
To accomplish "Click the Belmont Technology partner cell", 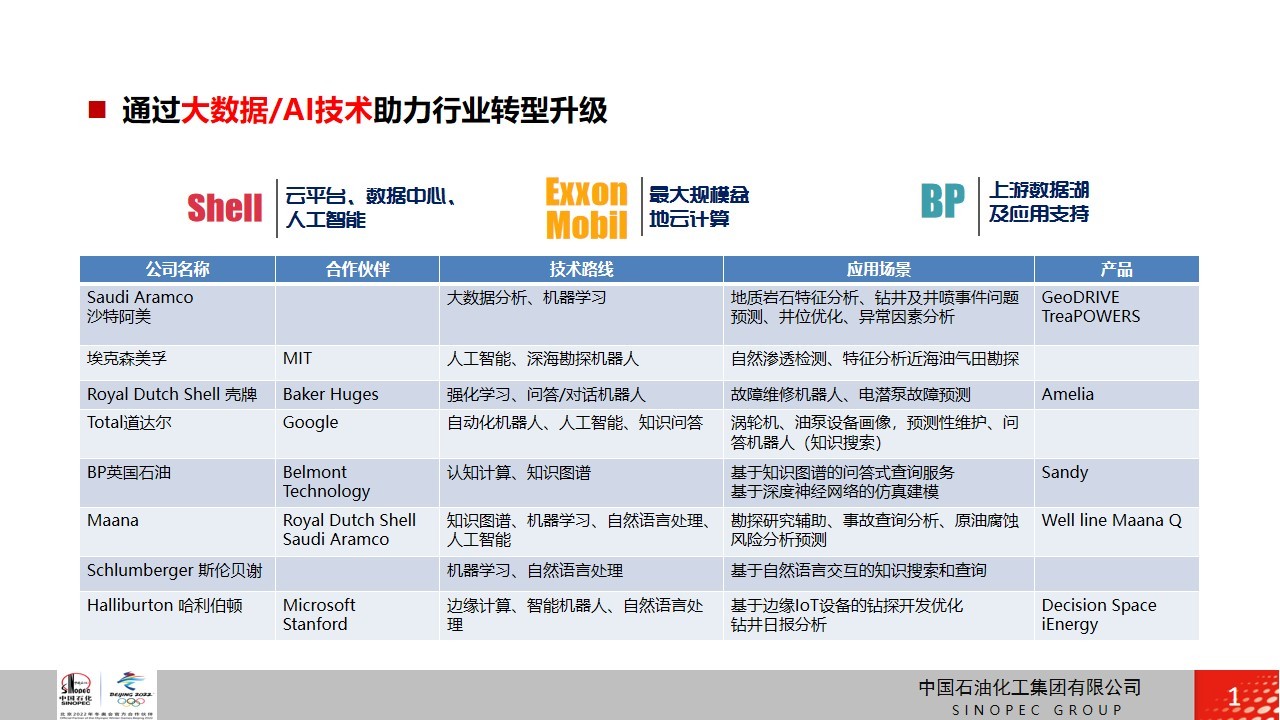I will click(357, 483).
